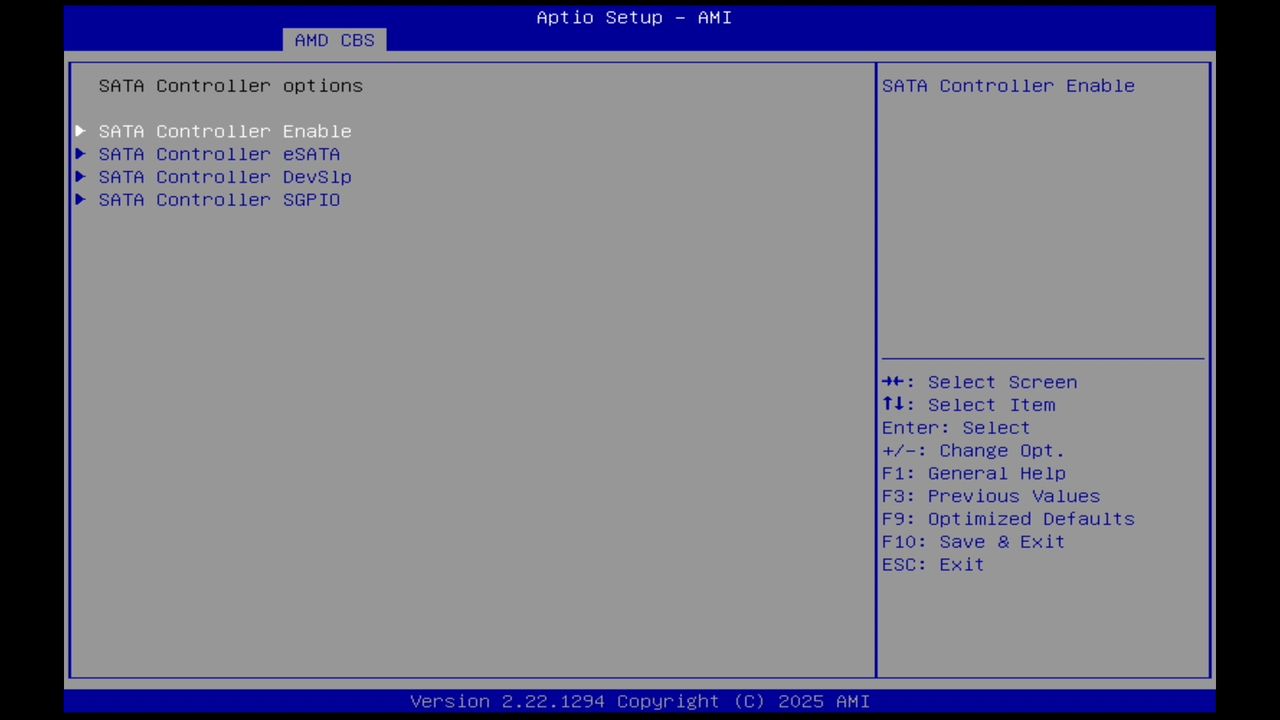Viewport: 1280px width, 720px height.
Task: Open SATA Controller eSATA settings
Action: click(219, 154)
